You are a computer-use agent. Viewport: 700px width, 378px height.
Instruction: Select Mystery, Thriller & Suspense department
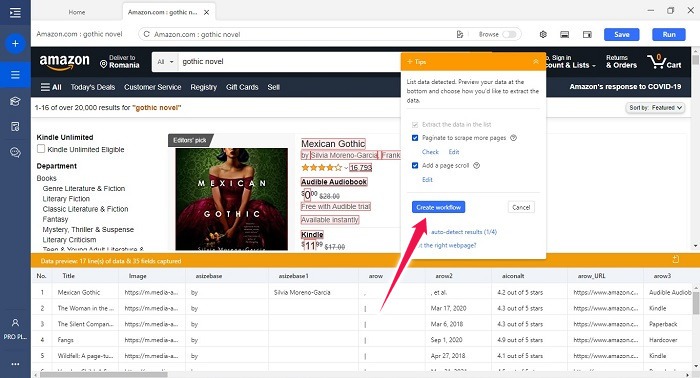pos(88,229)
